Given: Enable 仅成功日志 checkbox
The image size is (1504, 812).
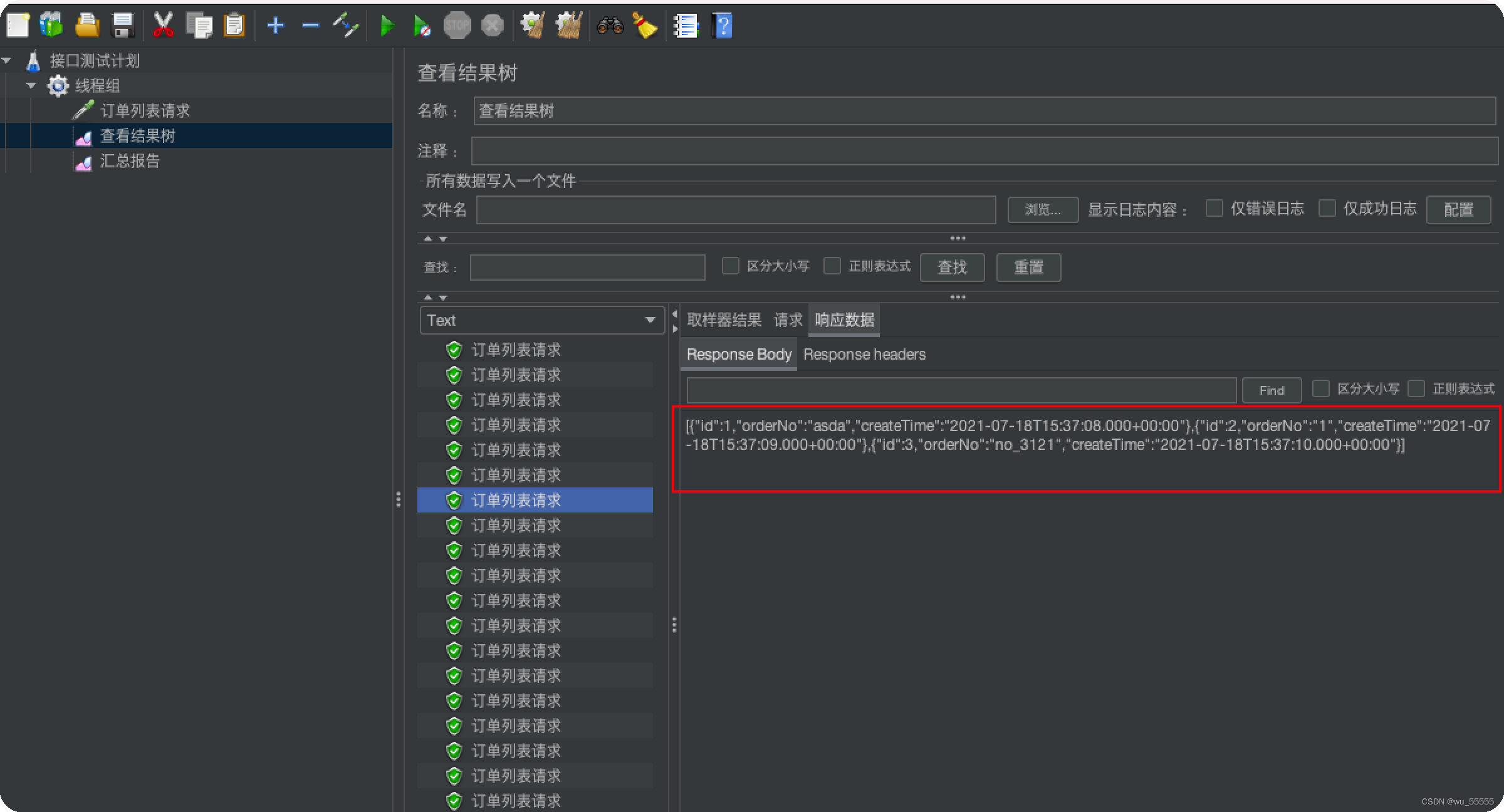Looking at the screenshot, I should [1327, 208].
